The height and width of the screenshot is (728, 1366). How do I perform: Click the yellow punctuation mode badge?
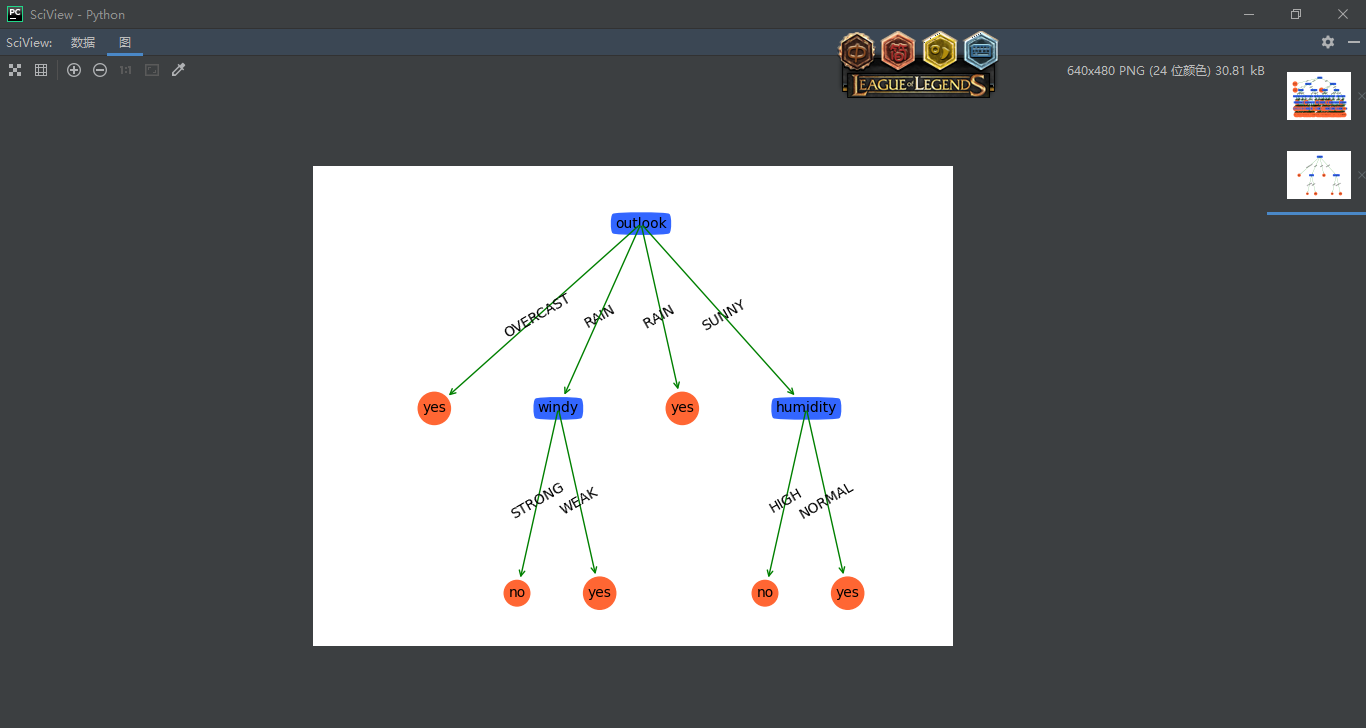tap(940, 50)
